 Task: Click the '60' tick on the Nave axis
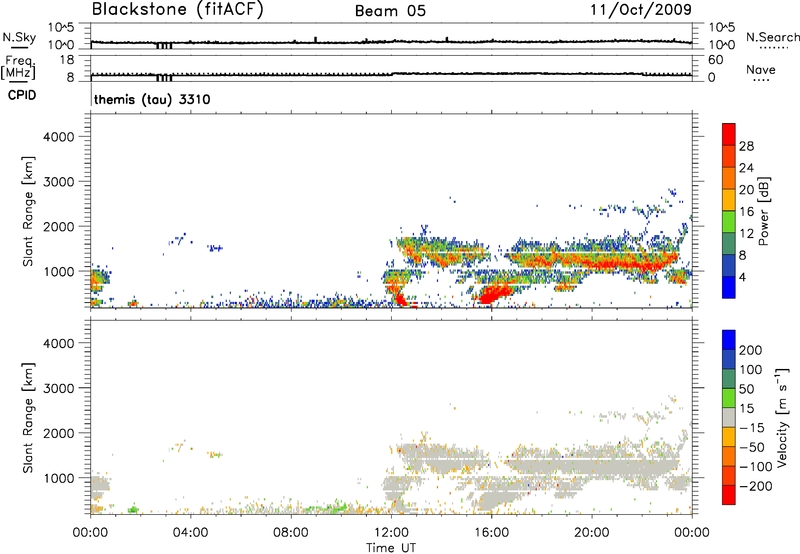coord(716,60)
